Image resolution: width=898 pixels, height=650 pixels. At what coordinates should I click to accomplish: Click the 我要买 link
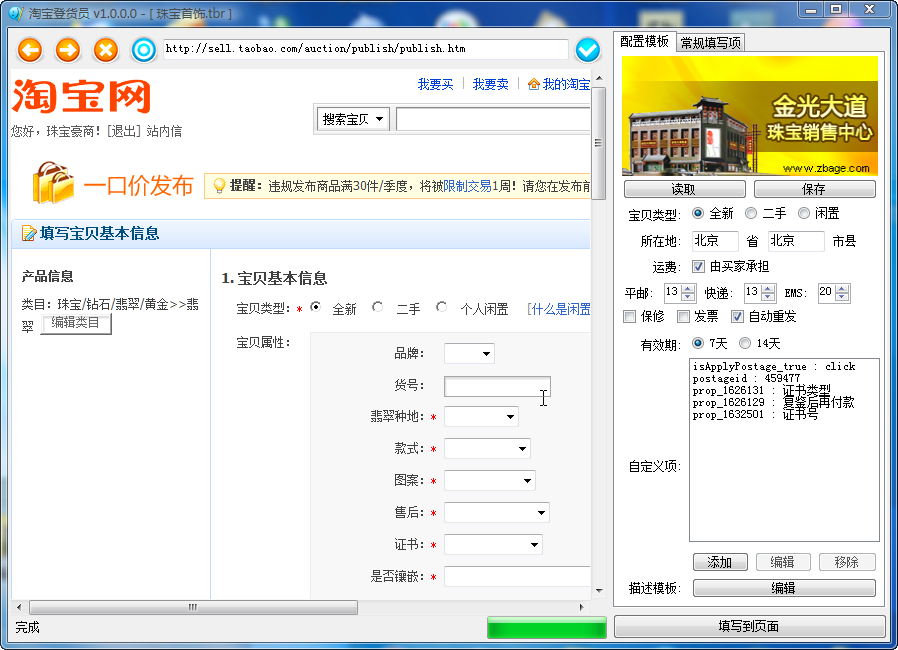435,84
